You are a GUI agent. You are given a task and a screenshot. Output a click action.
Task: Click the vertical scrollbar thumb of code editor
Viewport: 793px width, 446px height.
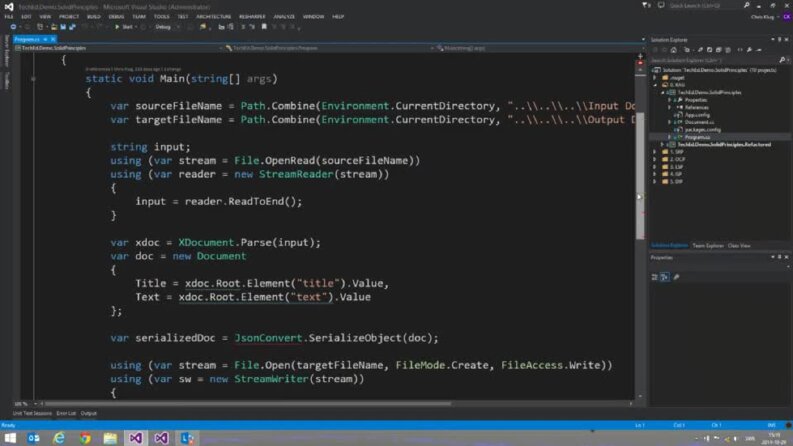click(x=640, y=174)
